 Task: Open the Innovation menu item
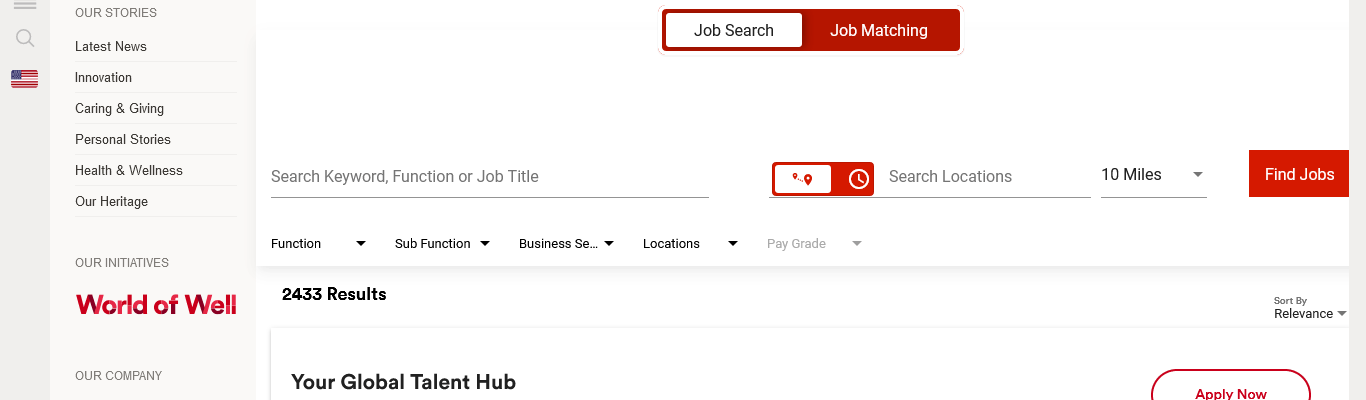click(103, 78)
